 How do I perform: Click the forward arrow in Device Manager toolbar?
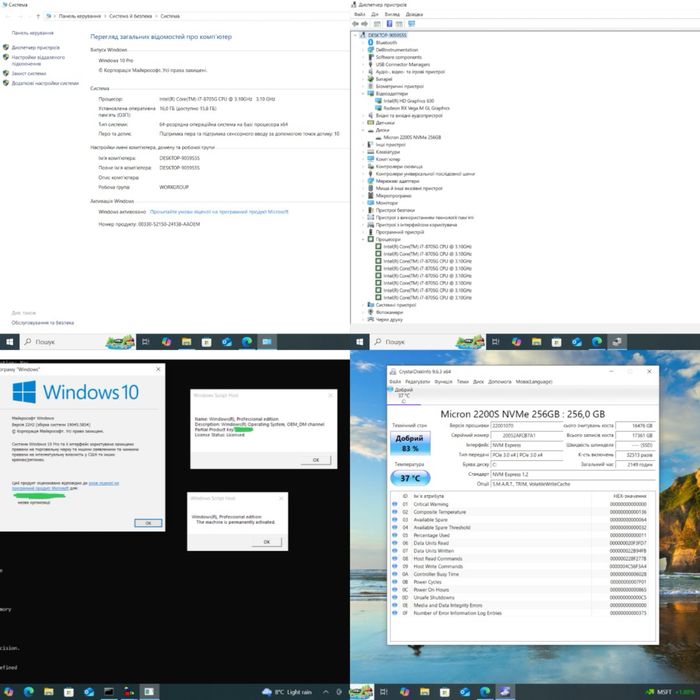click(x=365, y=24)
